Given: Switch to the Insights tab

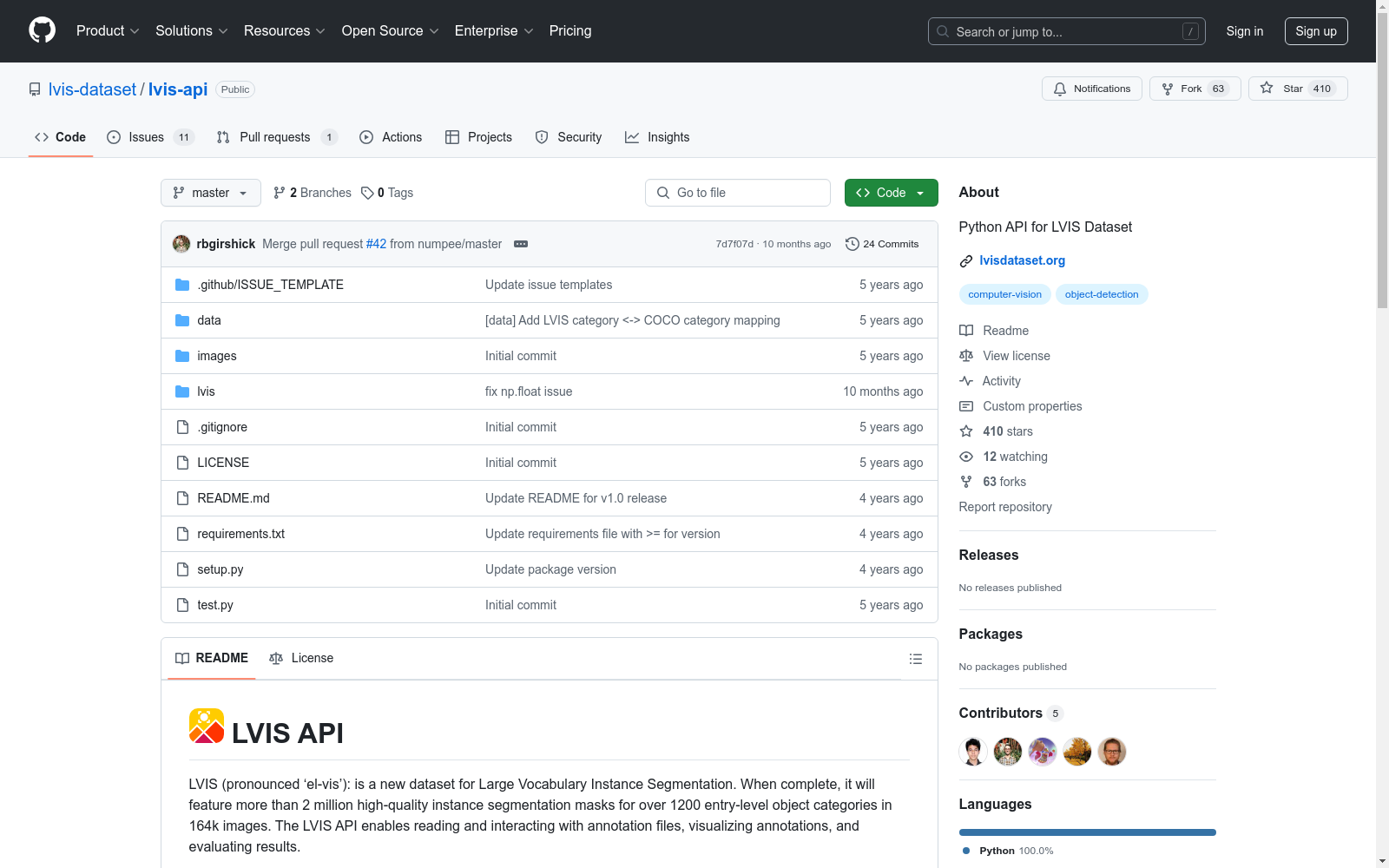Looking at the screenshot, I should [x=657, y=137].
